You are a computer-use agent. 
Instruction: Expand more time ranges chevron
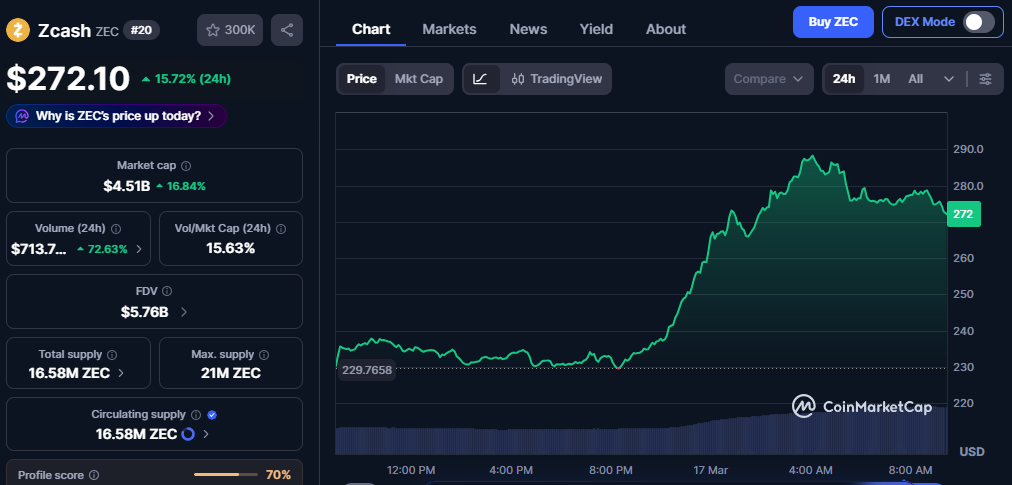(x=949, y=79)
